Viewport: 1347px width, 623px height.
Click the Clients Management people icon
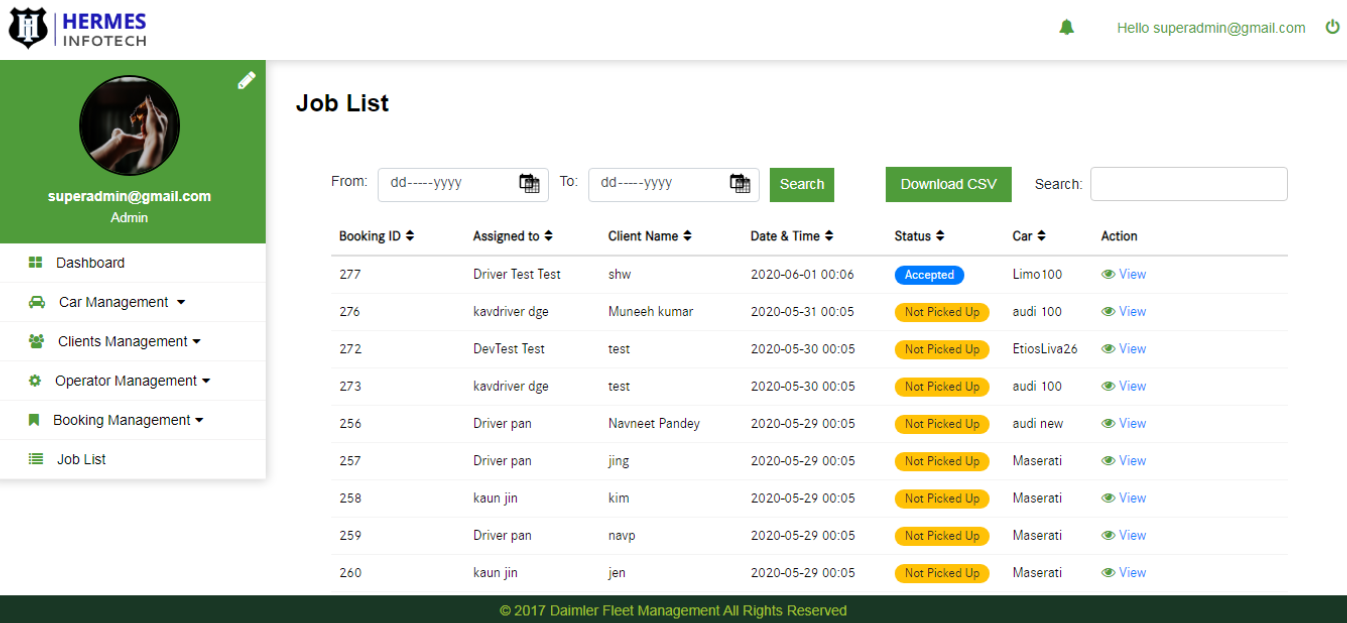[36, 341]
